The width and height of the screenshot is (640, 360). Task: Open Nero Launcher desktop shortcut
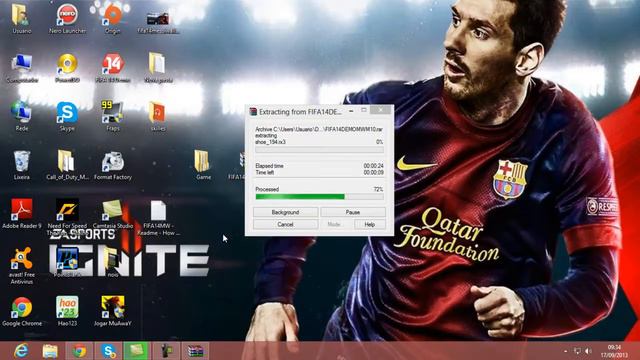(67, 19)
